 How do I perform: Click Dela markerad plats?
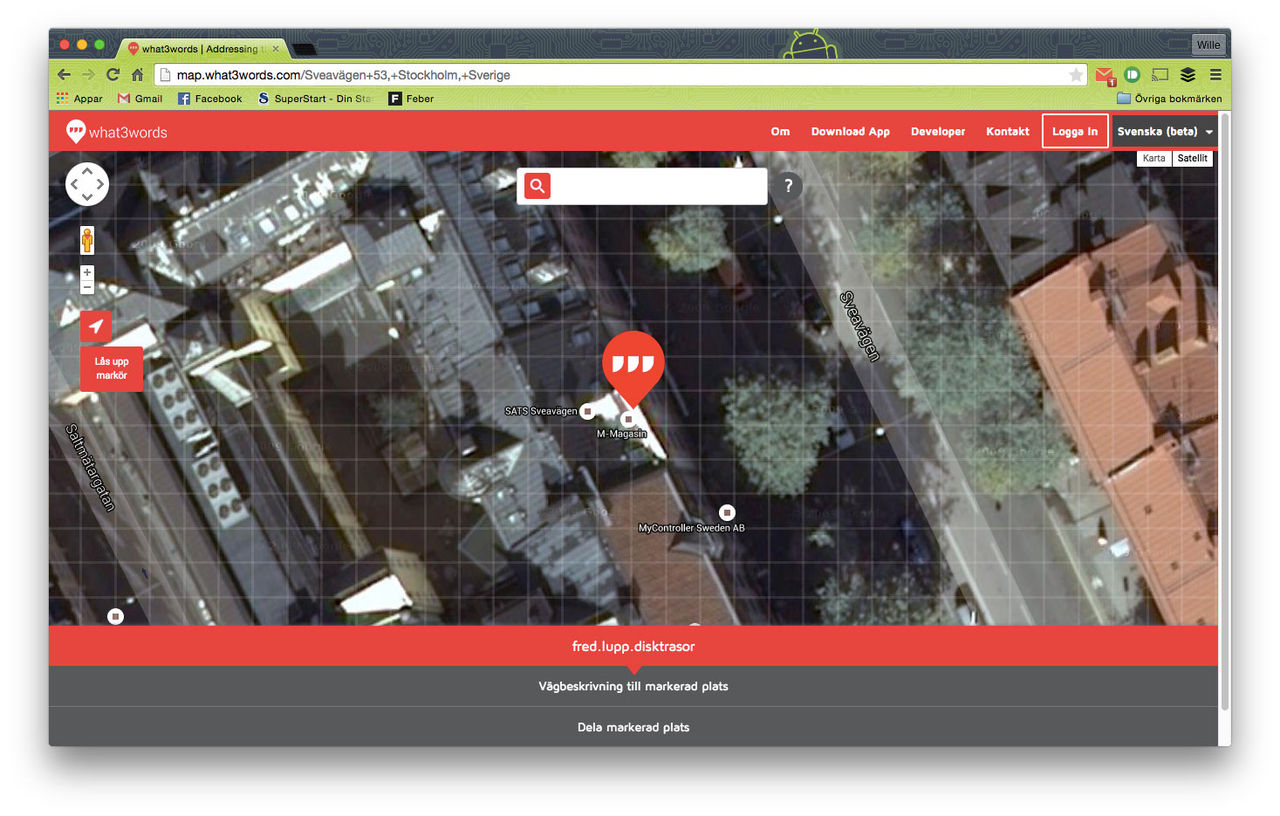point(633,727)
